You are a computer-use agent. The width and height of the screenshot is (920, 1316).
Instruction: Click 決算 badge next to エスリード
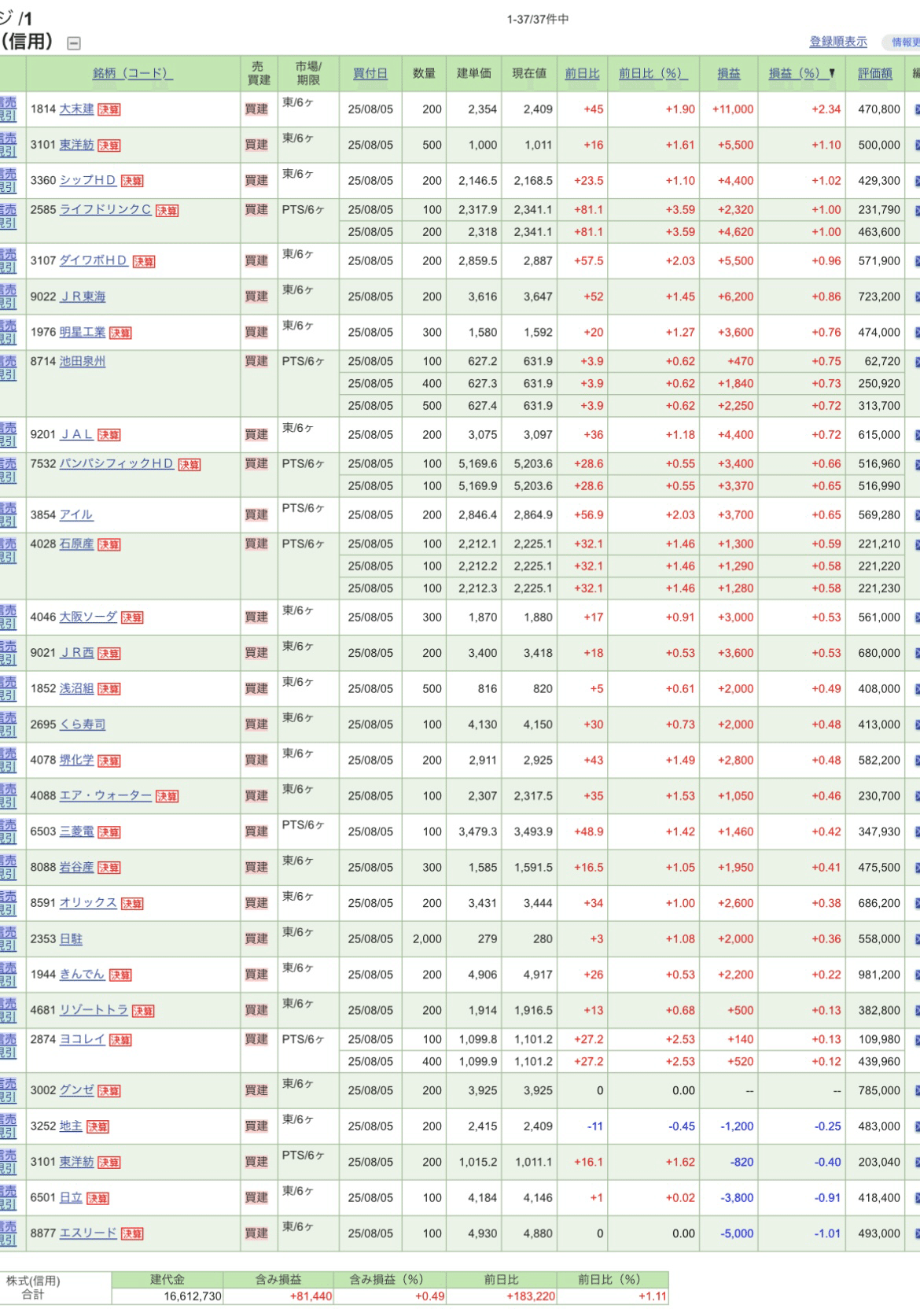click(132, 1234)
